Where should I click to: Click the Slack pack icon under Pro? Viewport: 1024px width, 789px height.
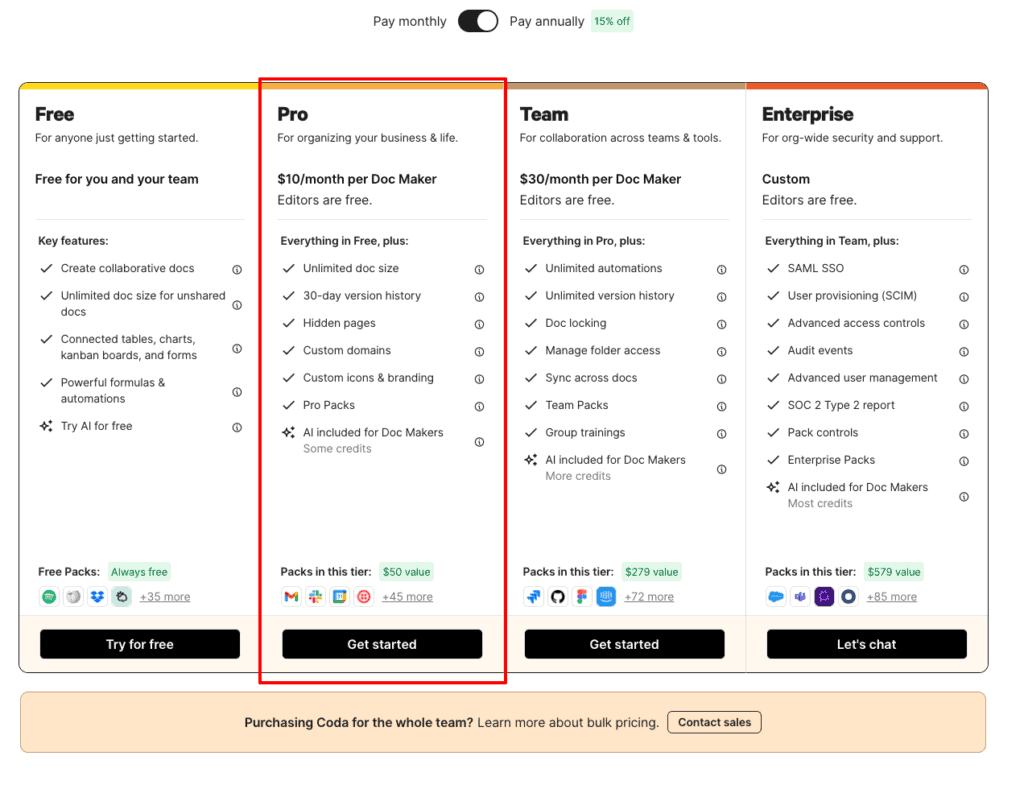pos(316,596)
